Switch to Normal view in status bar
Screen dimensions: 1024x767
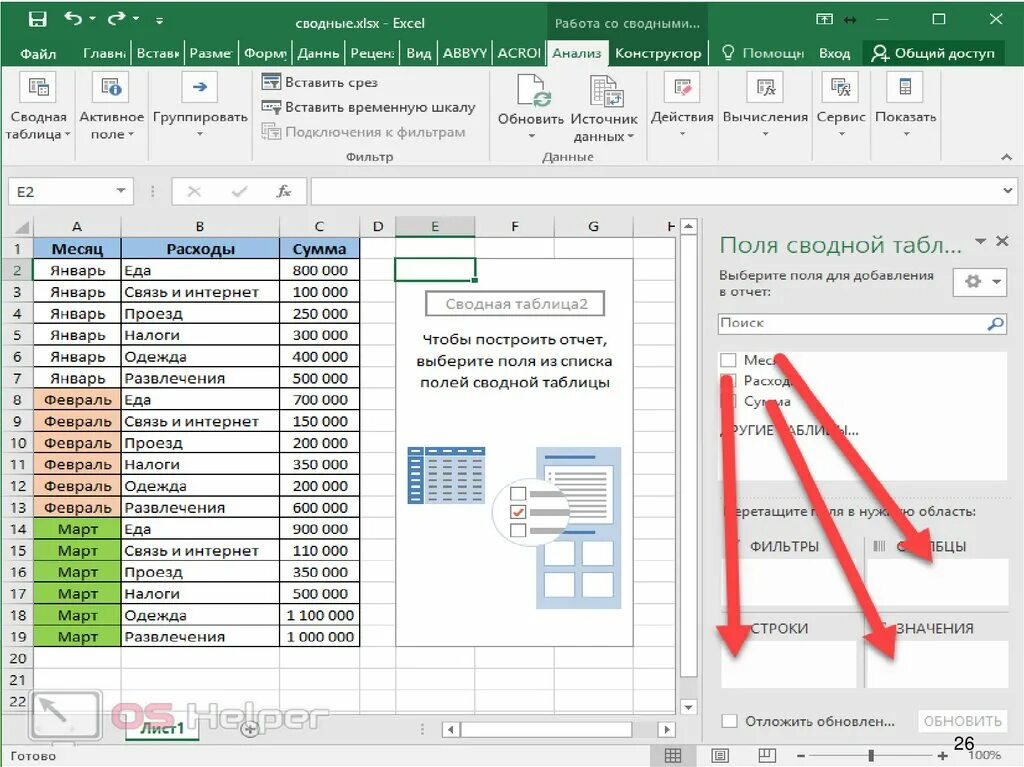(x=673, y=755)
